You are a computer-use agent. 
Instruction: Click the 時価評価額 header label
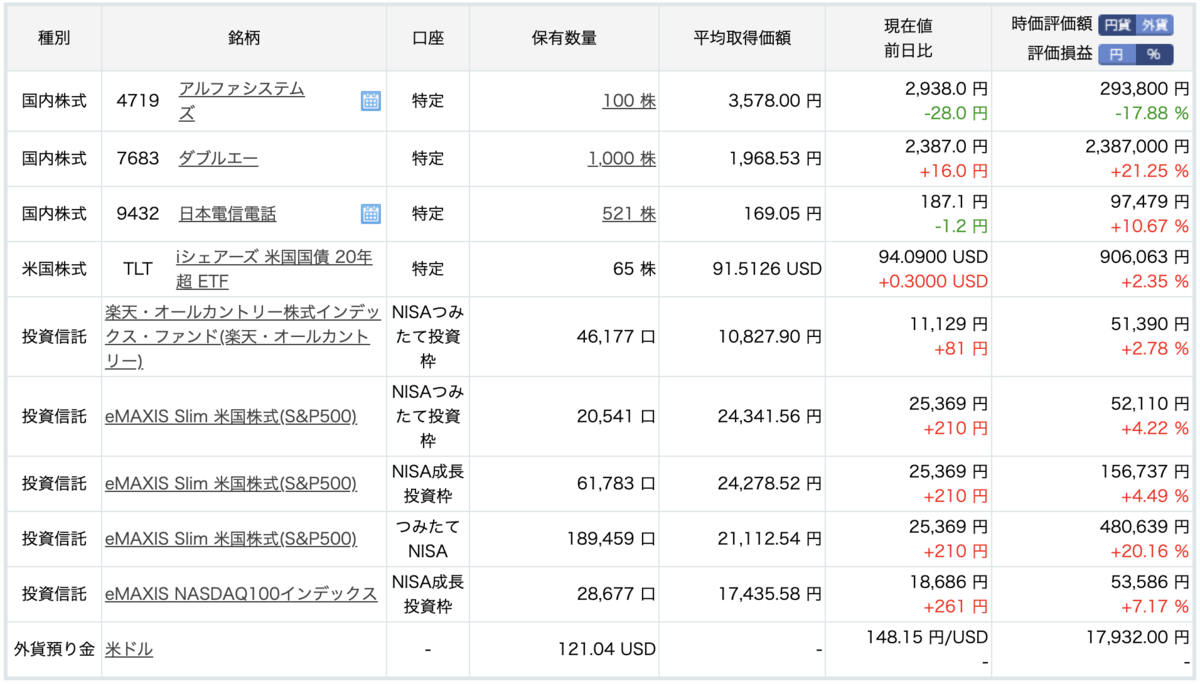click(1052, 25)
